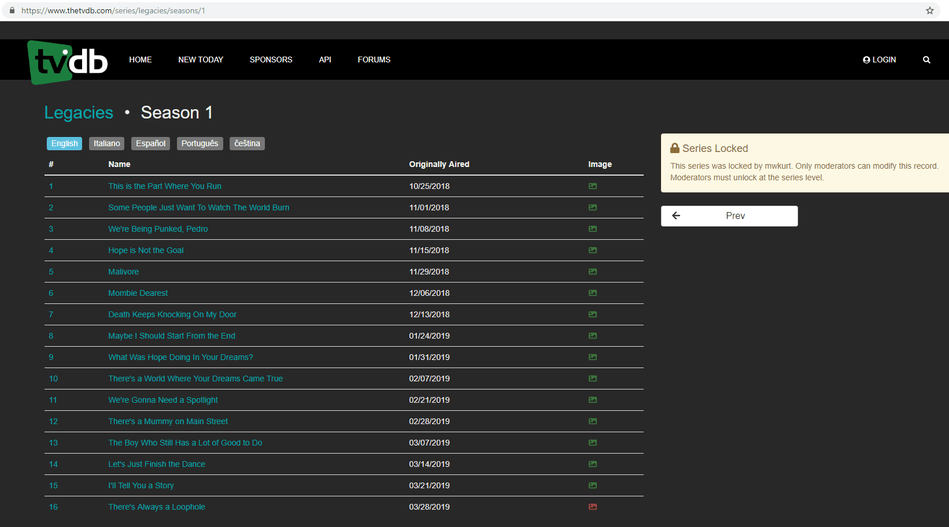Open I'll Tell You a Story link
The height and width of the screenshot is (527, 949).
(141, 485)
